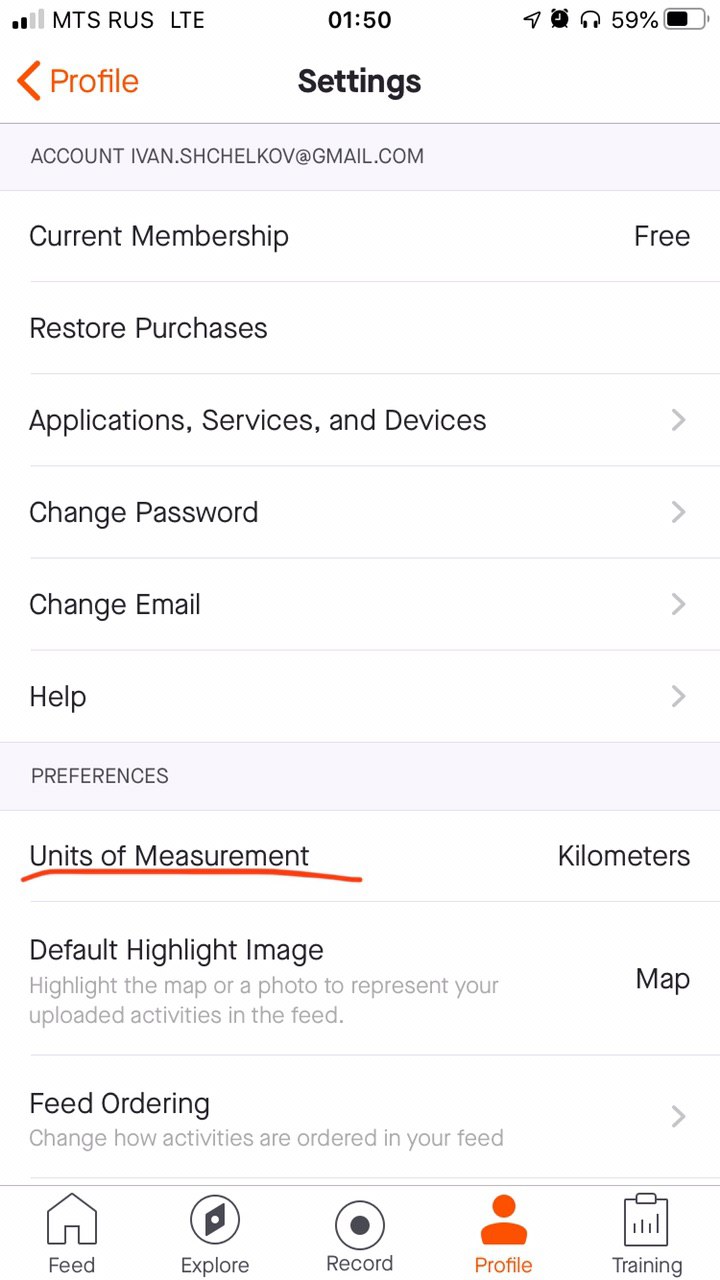
Task: Select the Kilometers value
Action: (x=624, y=856)
